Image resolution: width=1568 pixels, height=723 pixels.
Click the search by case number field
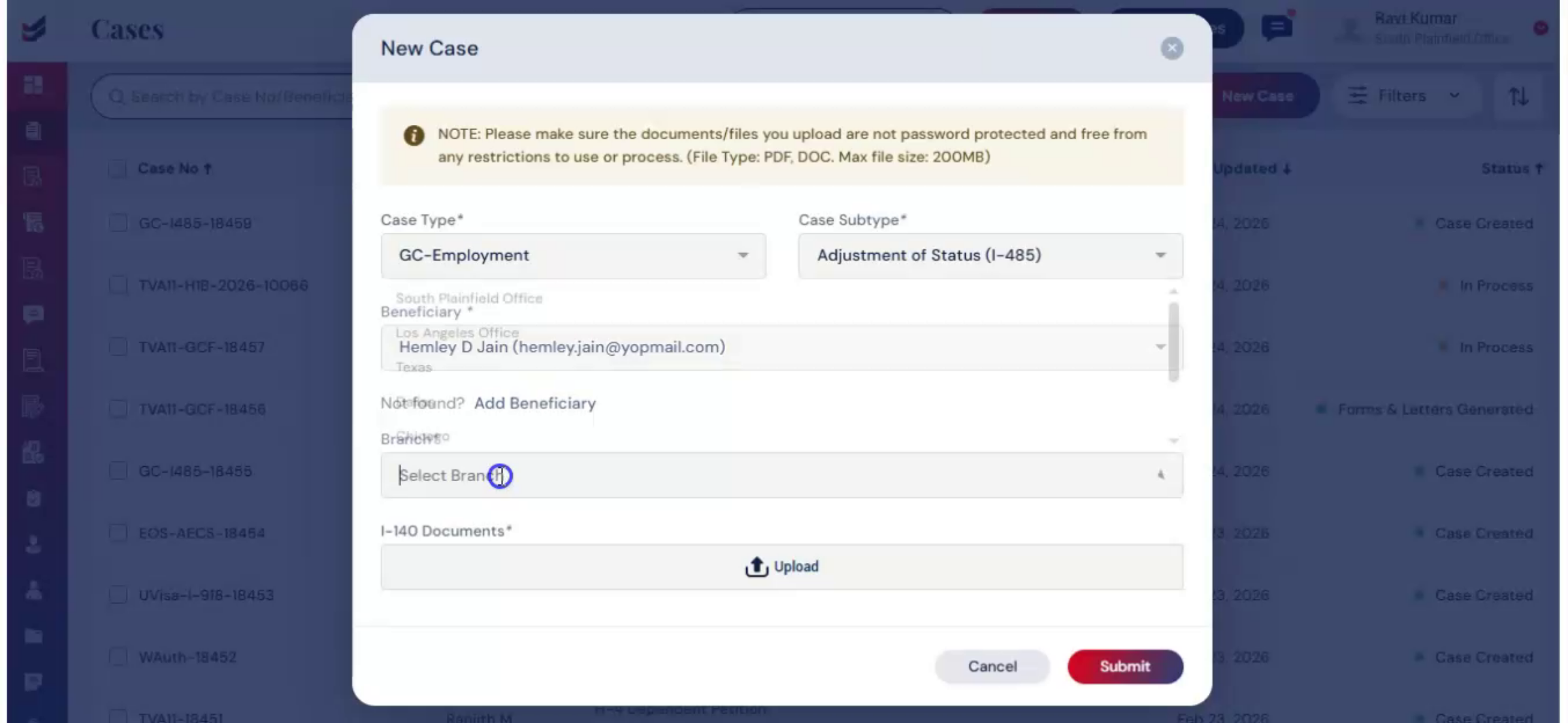(x=222, y=97)
